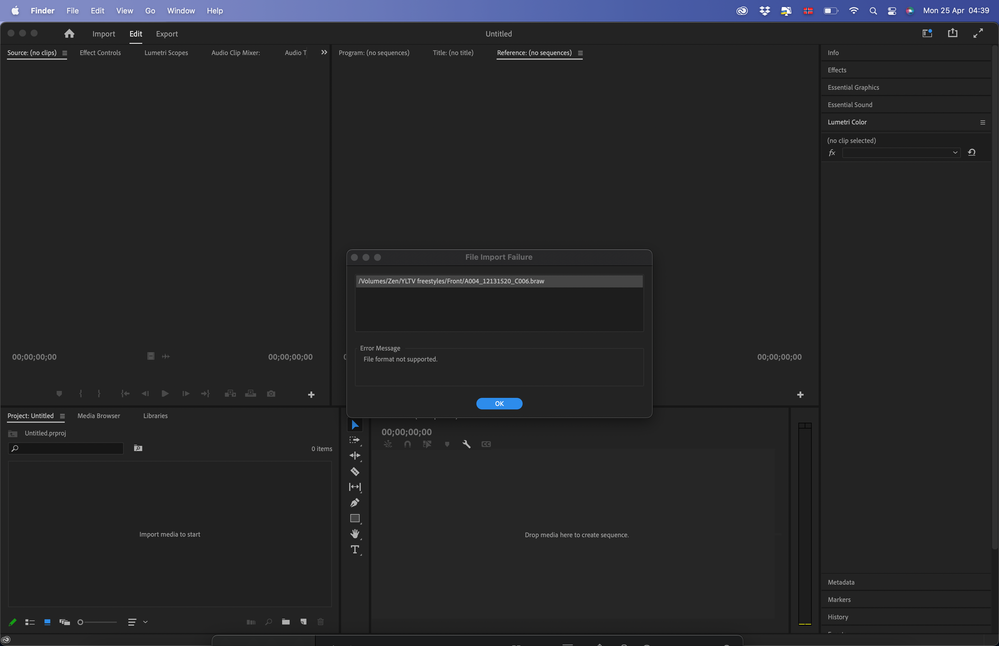Toggle the Lumetri fx bypass icon
This screenshot has width=999, height=646.
(832, 152)
